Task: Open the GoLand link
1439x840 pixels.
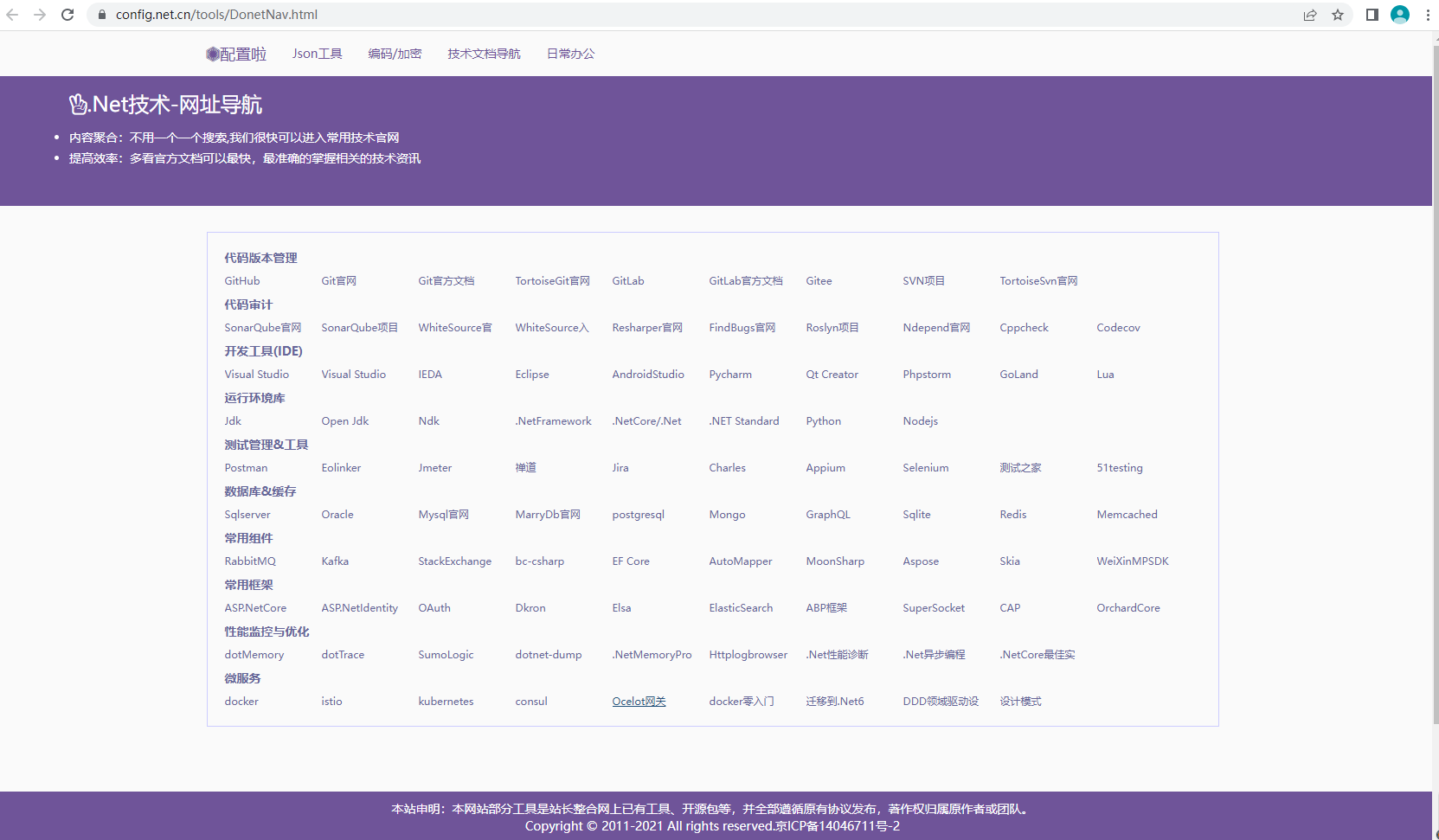Action: click(1018, 375)
